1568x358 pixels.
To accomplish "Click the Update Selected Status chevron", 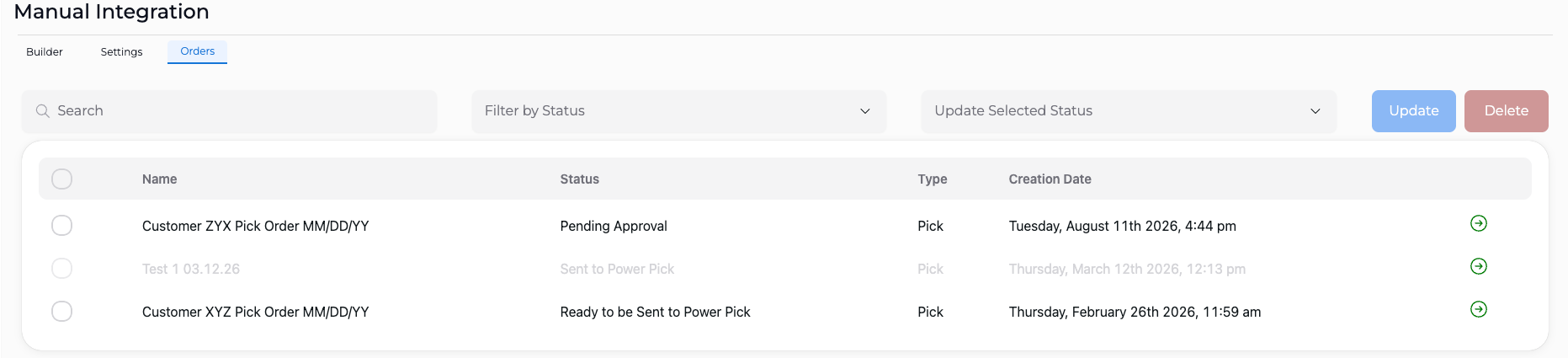I will click(x=1315, y=111).
